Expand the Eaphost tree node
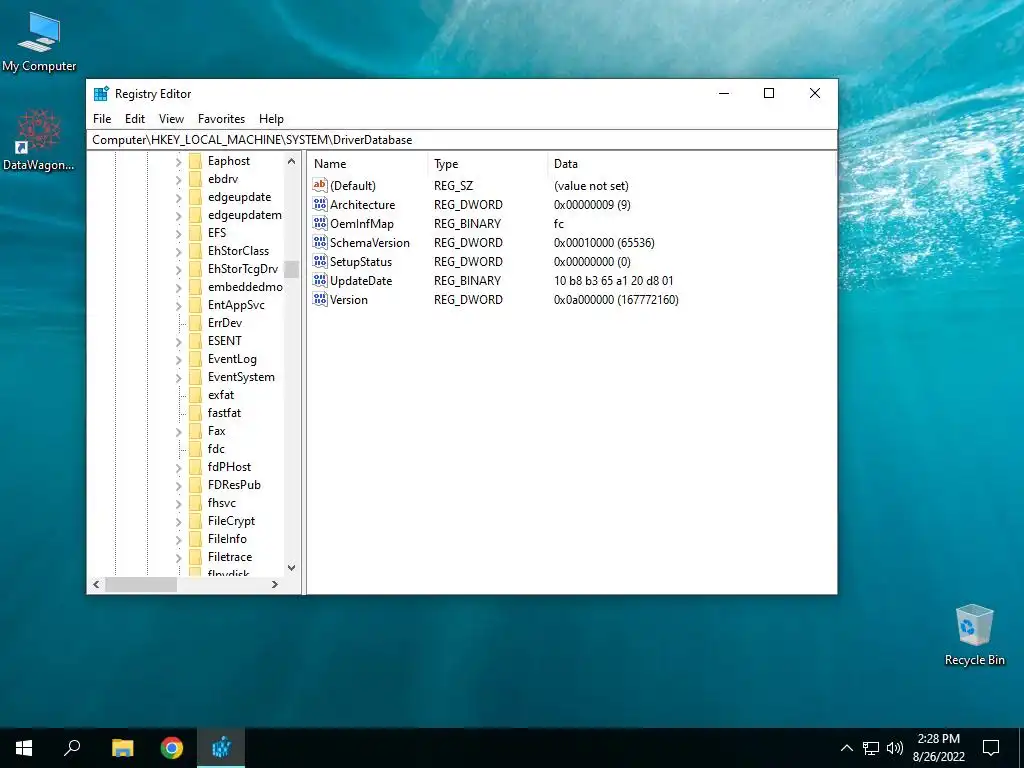The width and height of the screenshot is (1024, 768). pyautogui.click(x=179, y=161)
